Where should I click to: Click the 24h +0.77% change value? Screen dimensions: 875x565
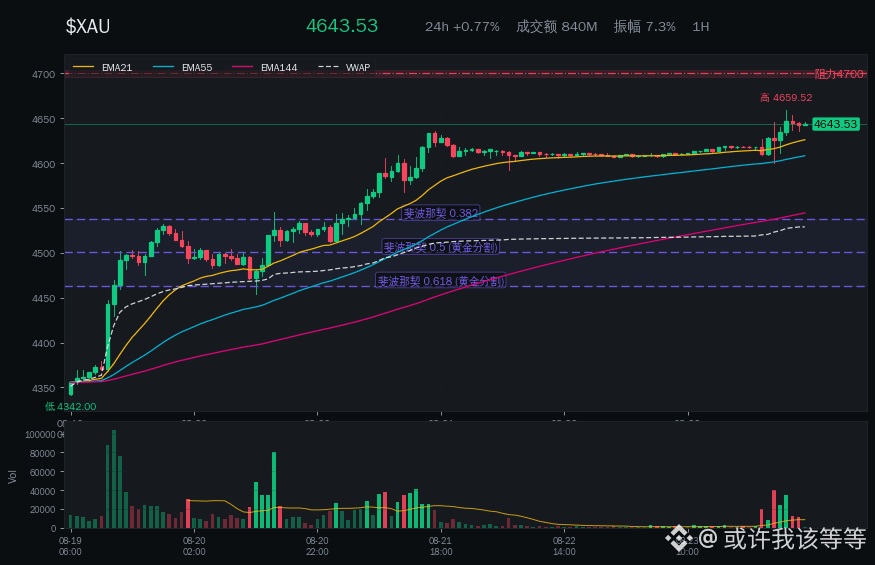pyautogui.click(x=462, y=27)
